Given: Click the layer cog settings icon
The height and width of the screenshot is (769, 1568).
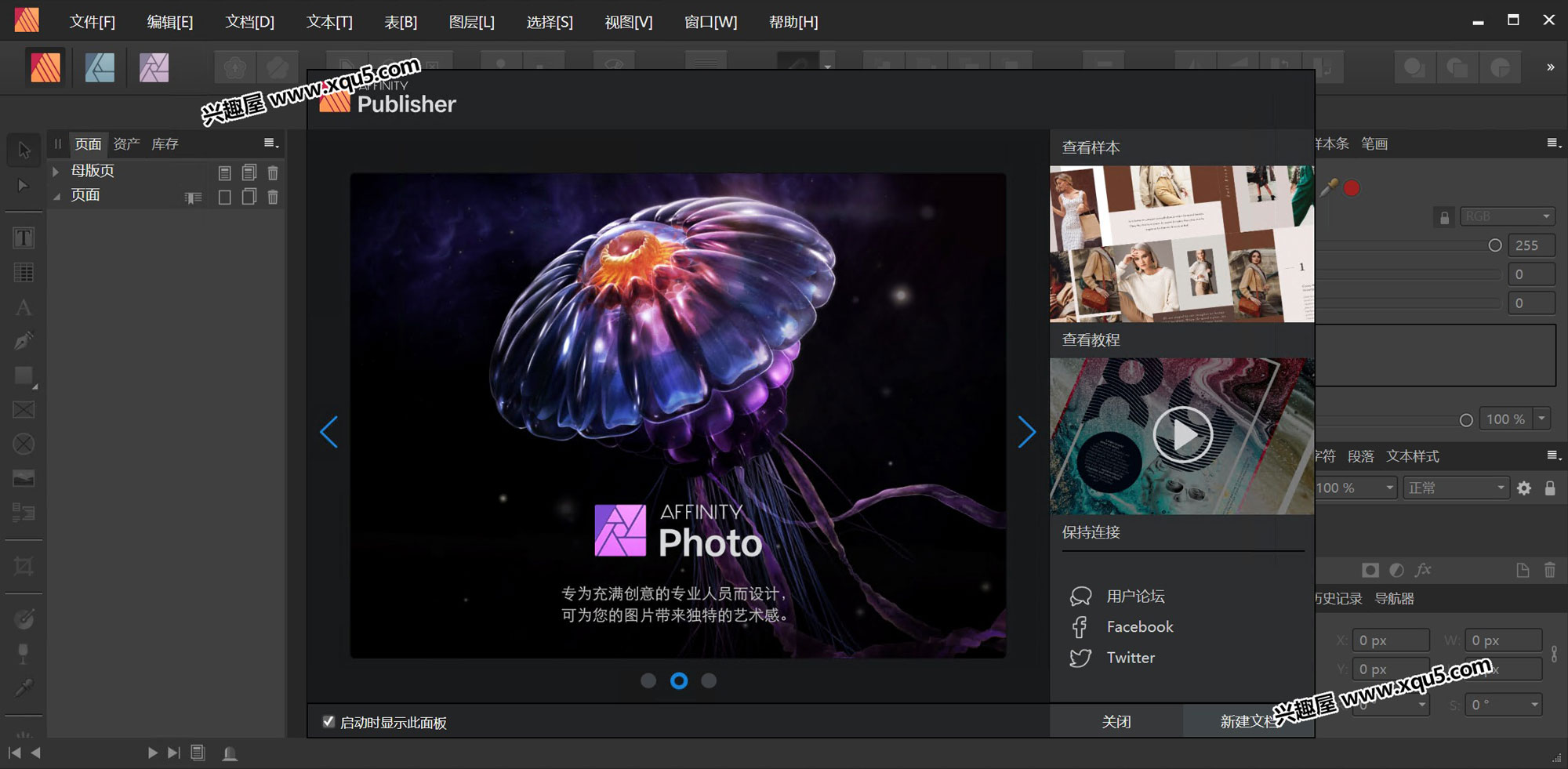Looking at the screenshot, I should pos(1523,488).
